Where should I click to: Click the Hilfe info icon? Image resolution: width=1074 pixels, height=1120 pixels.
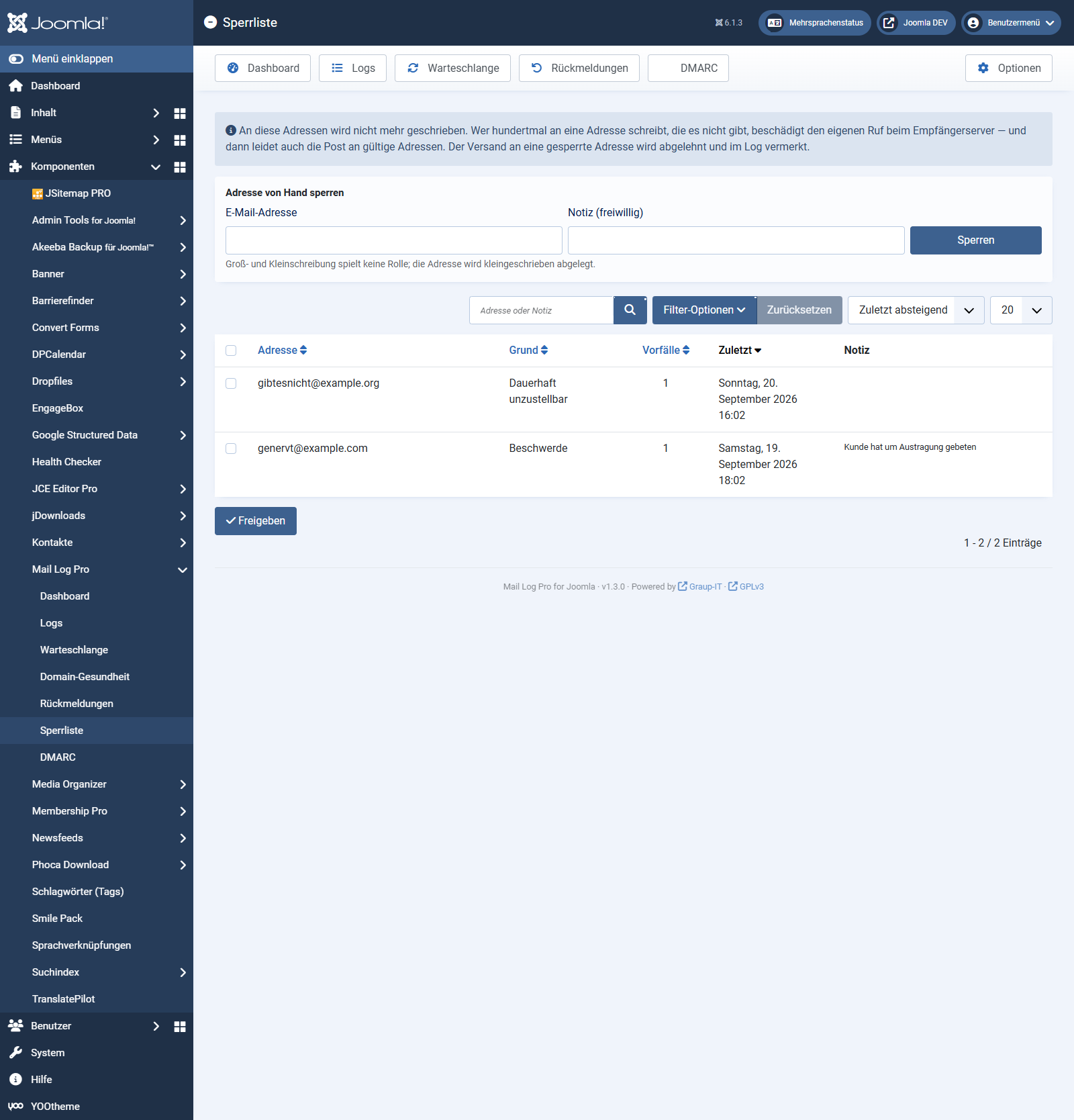16,1079
